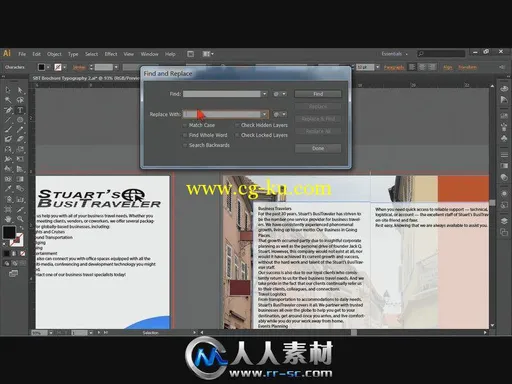Open the Color Guide panel icon
Image resolution: width=512 pixels, height=384 pixels.
504,100
